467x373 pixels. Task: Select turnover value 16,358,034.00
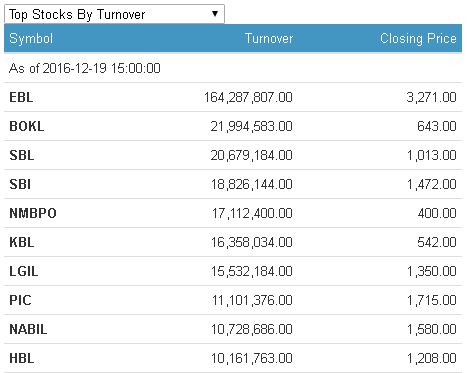(x=252, y=242)
